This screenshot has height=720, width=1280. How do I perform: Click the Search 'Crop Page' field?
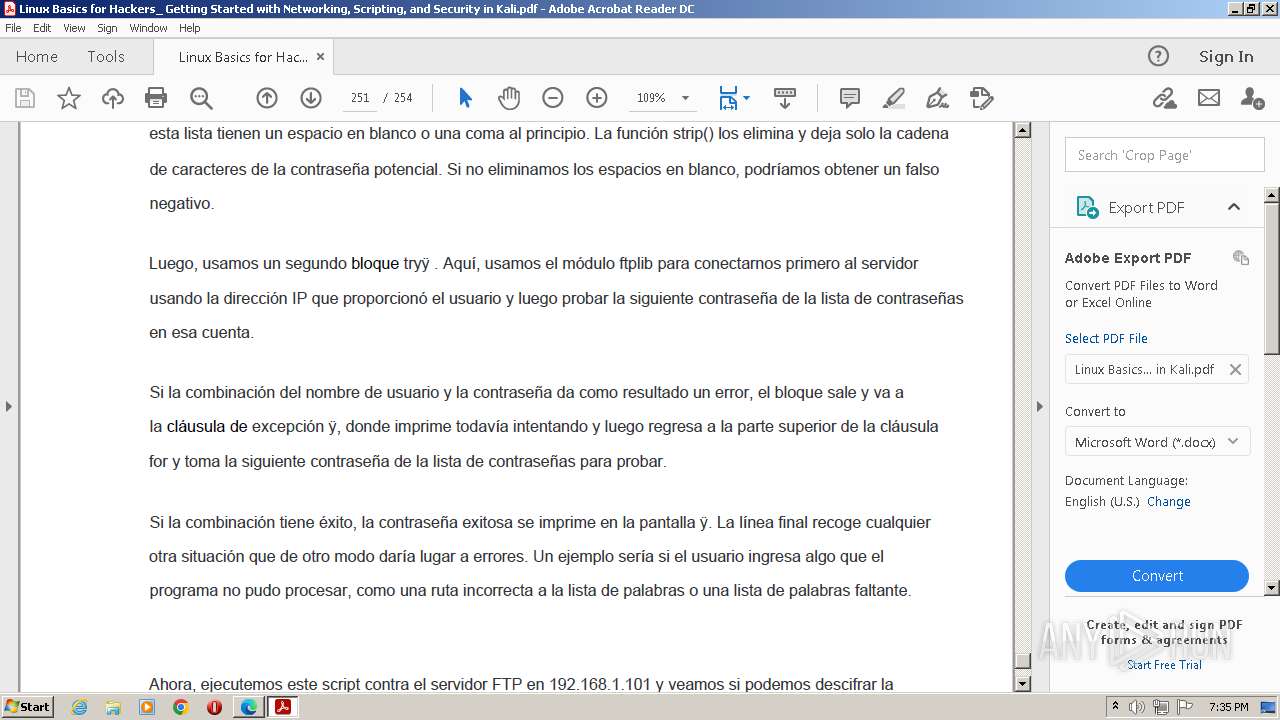(1165, 155)
